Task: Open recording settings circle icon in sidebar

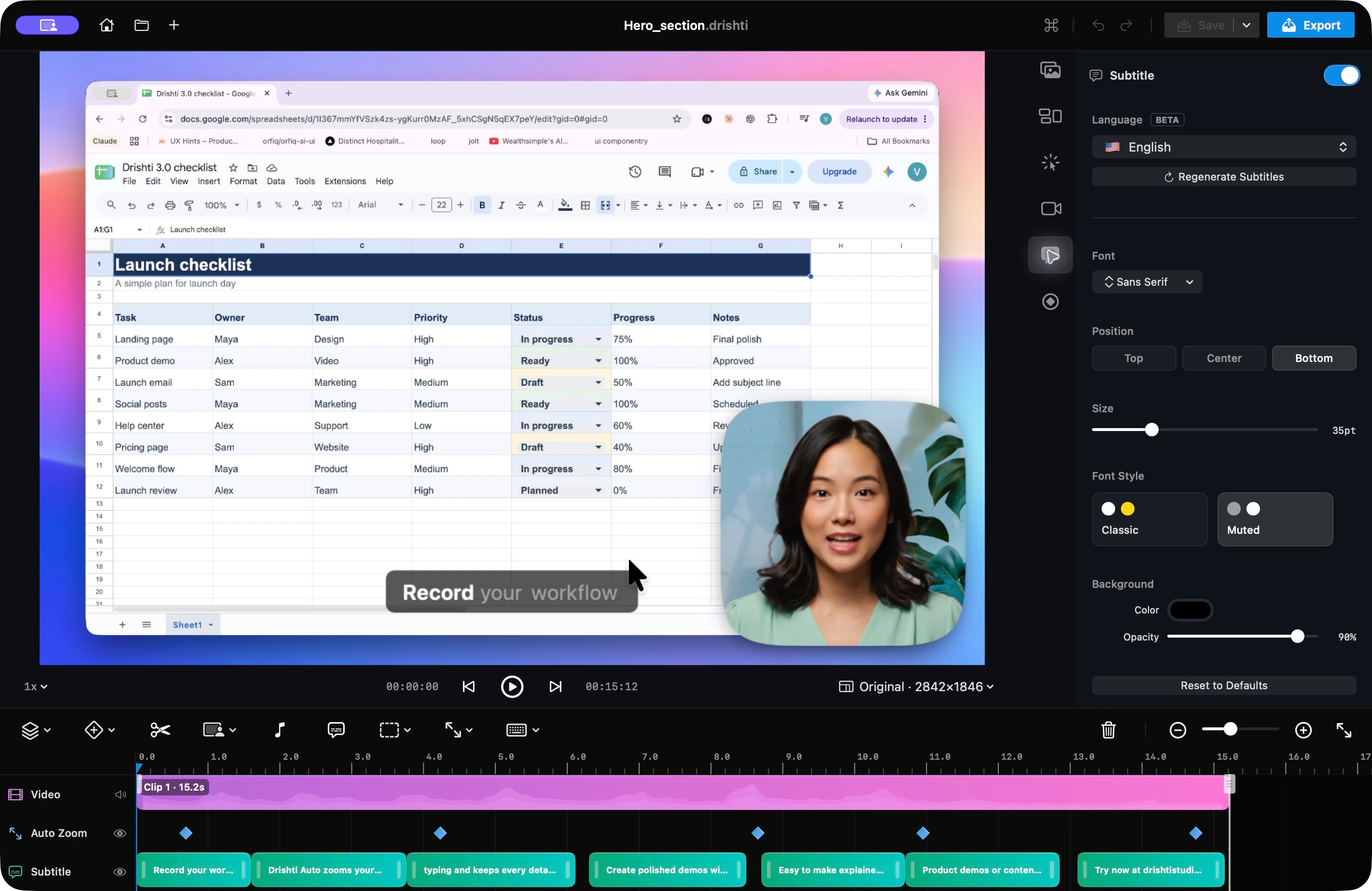Action: [1050, 301]
